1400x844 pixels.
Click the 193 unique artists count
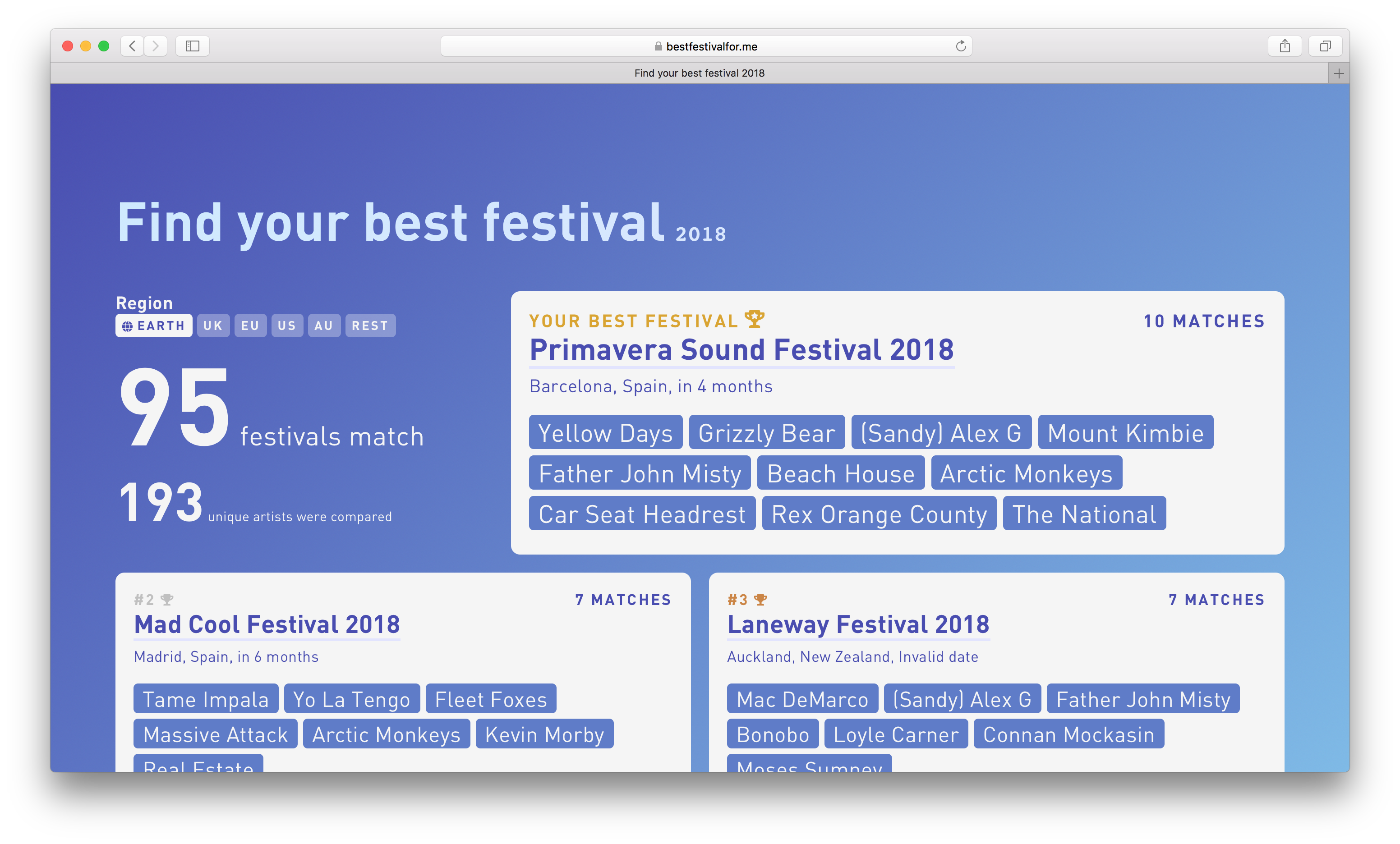click(256, 503)
